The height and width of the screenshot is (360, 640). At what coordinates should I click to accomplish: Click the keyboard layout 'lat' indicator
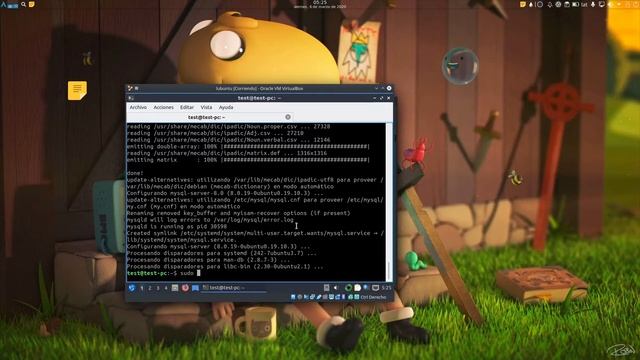point(584,5)
